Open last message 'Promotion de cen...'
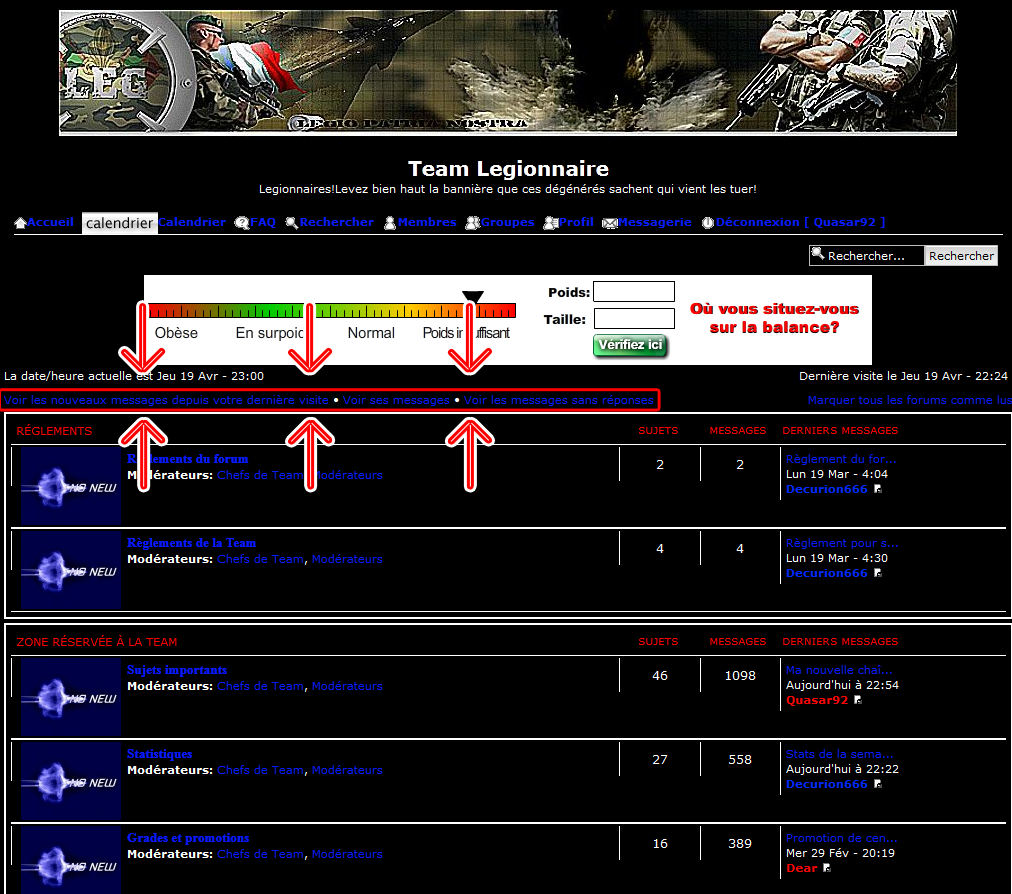The width and height of the screenshot is (1012, 894). (x=842, y=838)
